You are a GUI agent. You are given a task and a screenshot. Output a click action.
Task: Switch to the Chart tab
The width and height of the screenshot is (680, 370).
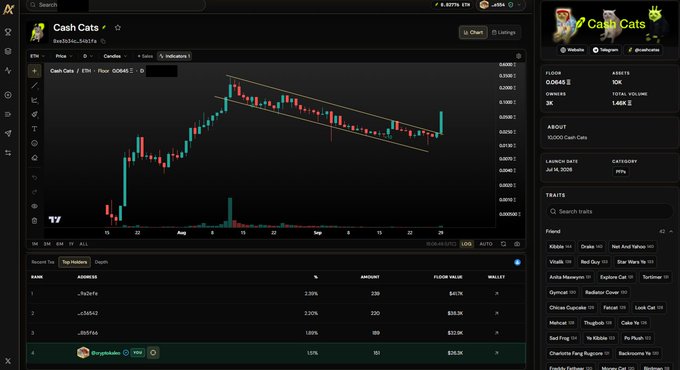[x=473, y=32]
